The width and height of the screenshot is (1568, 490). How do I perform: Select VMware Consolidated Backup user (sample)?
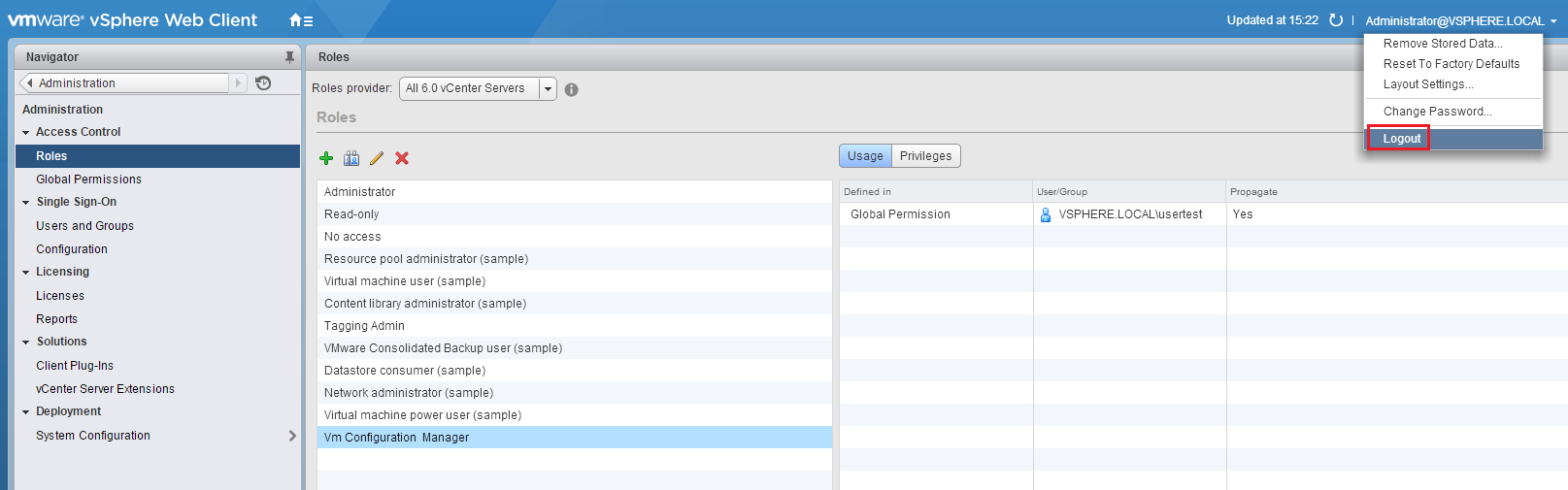[x=575, y=348]
